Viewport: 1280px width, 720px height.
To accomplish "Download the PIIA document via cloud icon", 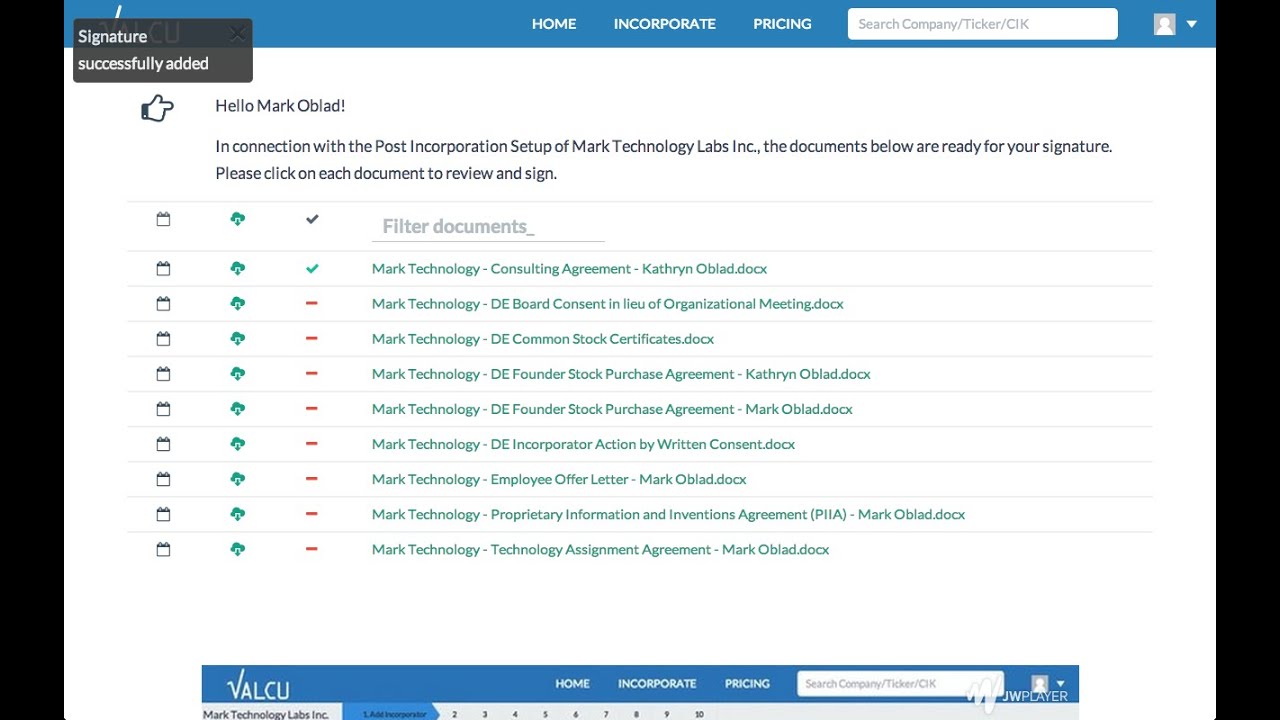I will tap(237, 514).
